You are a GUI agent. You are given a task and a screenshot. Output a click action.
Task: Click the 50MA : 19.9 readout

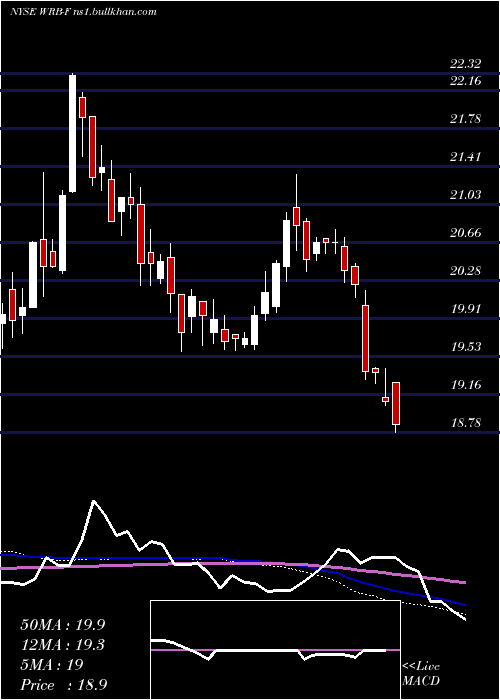(62, 625)
